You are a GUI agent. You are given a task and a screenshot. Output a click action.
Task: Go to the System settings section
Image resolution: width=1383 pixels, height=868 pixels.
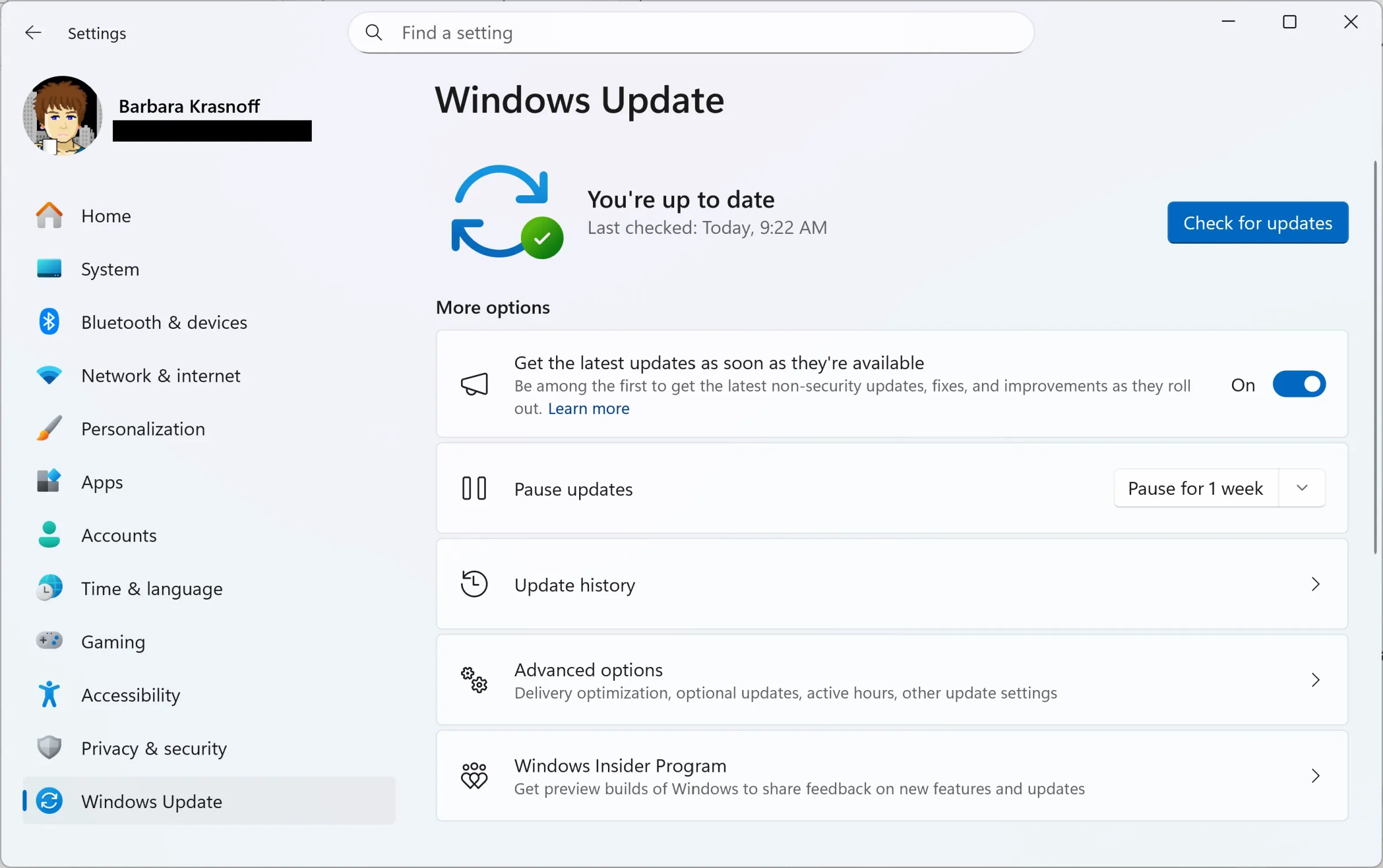[x=110, y=269]
